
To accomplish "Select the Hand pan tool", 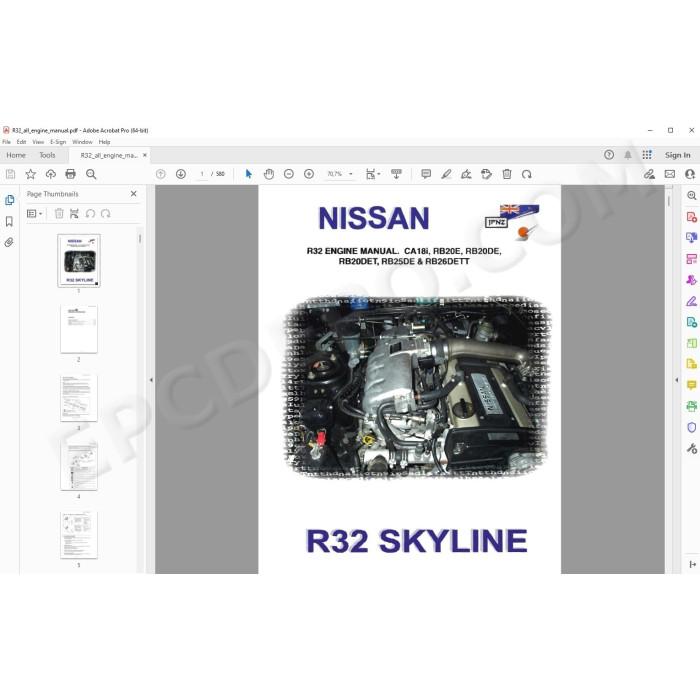I will point(269,174).
